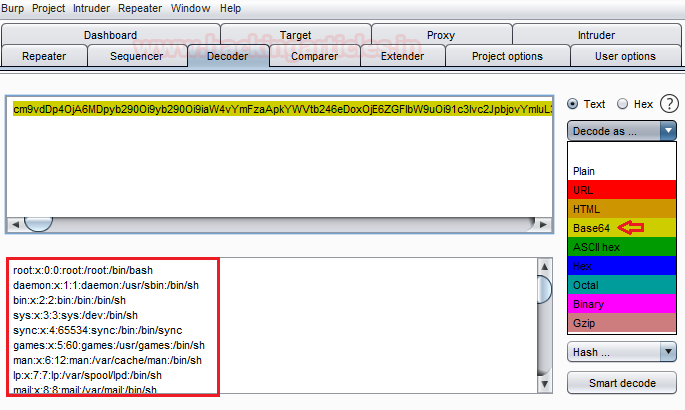Select the Decoder tab
The height and width of the screenshot is (410, 685).
[228, 56]
